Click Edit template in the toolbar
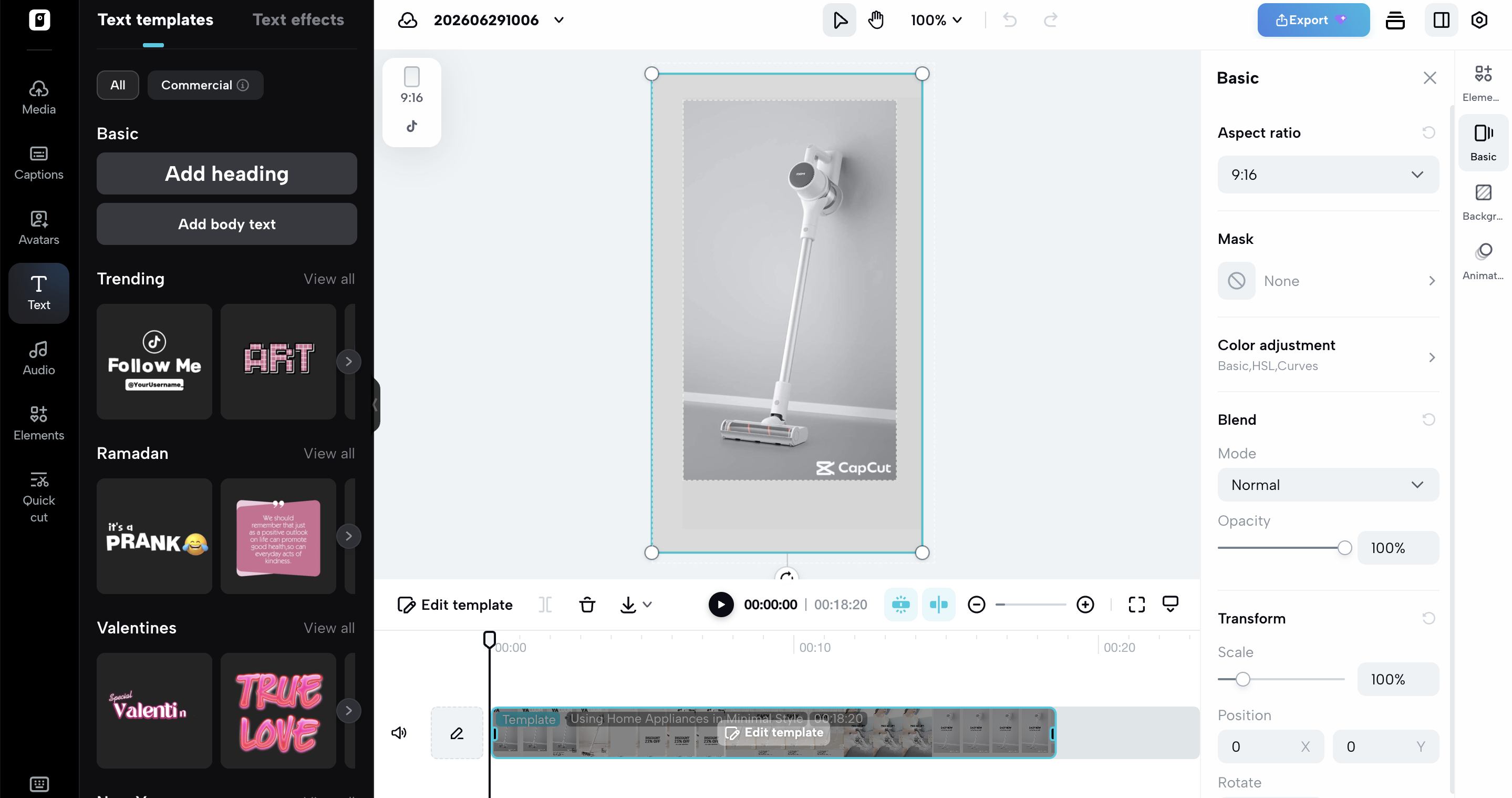Viewport: 1512px width, 798px height. pyautogui.click(x=455, y=604)
